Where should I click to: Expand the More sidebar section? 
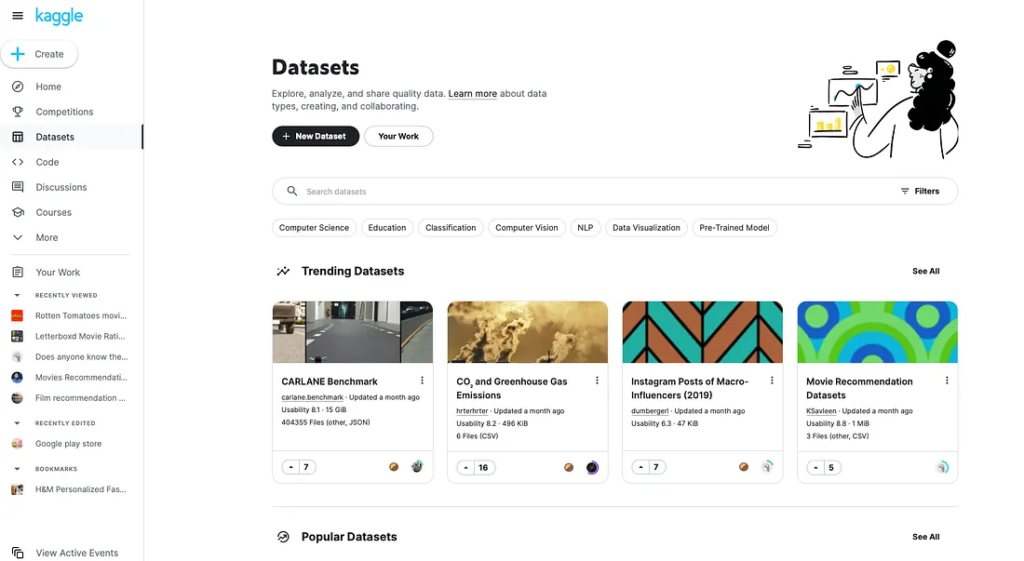tap(17, 238)
